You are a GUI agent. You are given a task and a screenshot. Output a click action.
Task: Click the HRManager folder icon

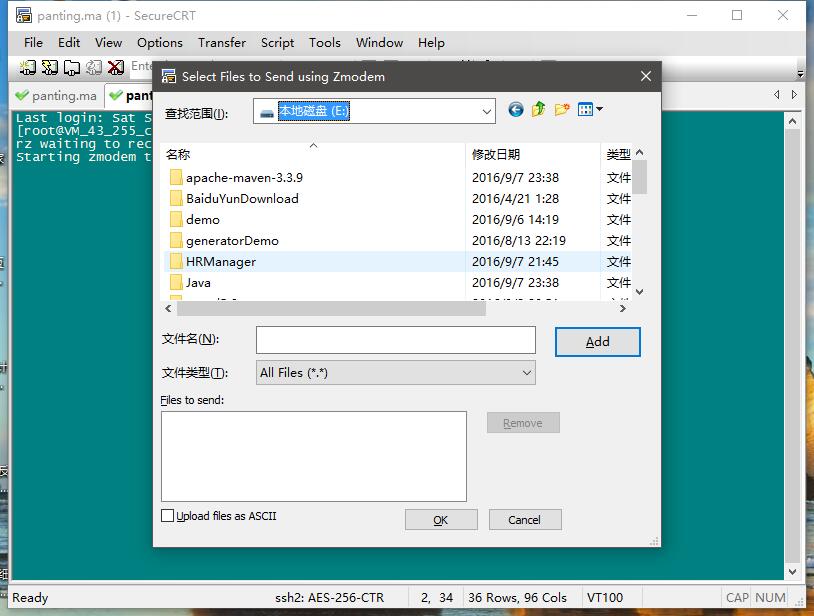[x=177, y=262]
